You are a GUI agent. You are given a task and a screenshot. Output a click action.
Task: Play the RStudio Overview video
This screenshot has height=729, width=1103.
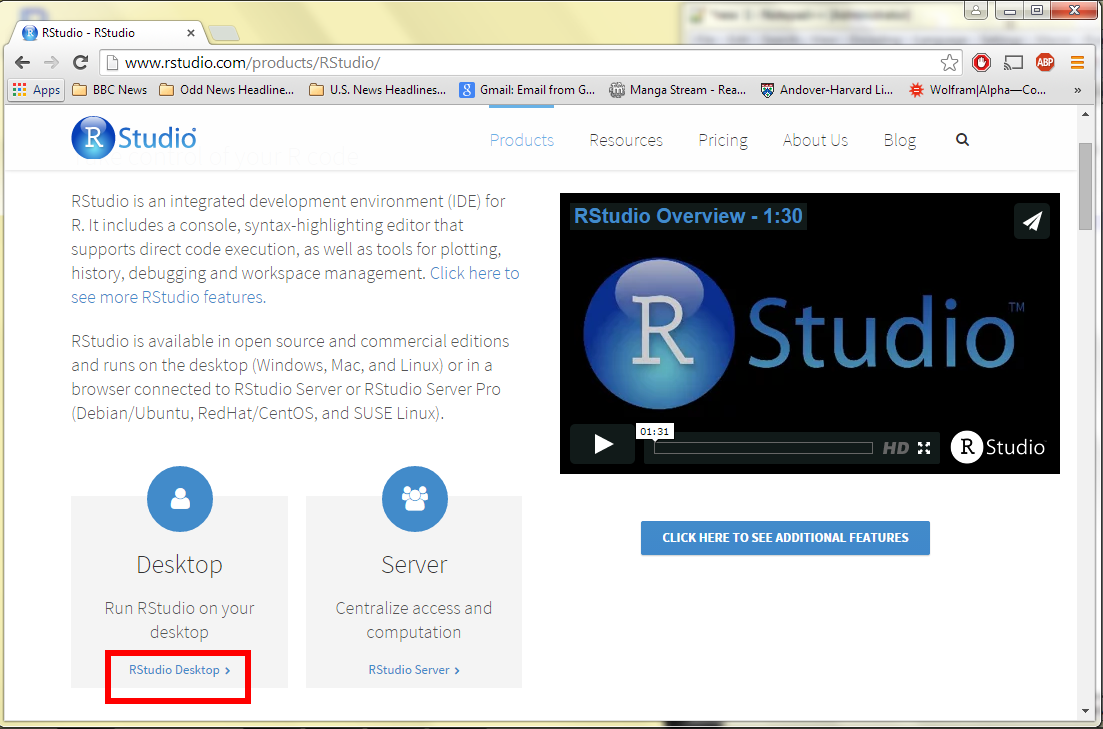click(603, 444)
